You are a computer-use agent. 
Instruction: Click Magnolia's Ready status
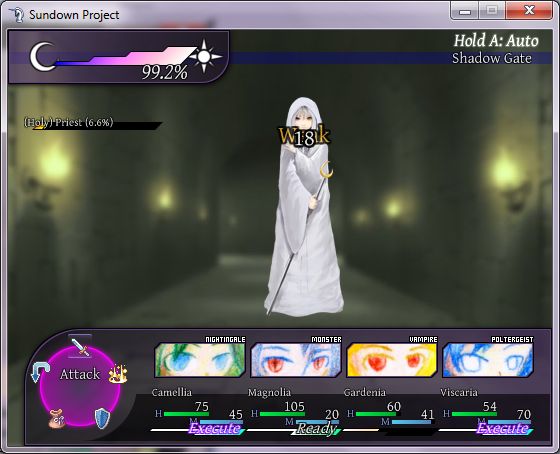click(x=316, y=428)
